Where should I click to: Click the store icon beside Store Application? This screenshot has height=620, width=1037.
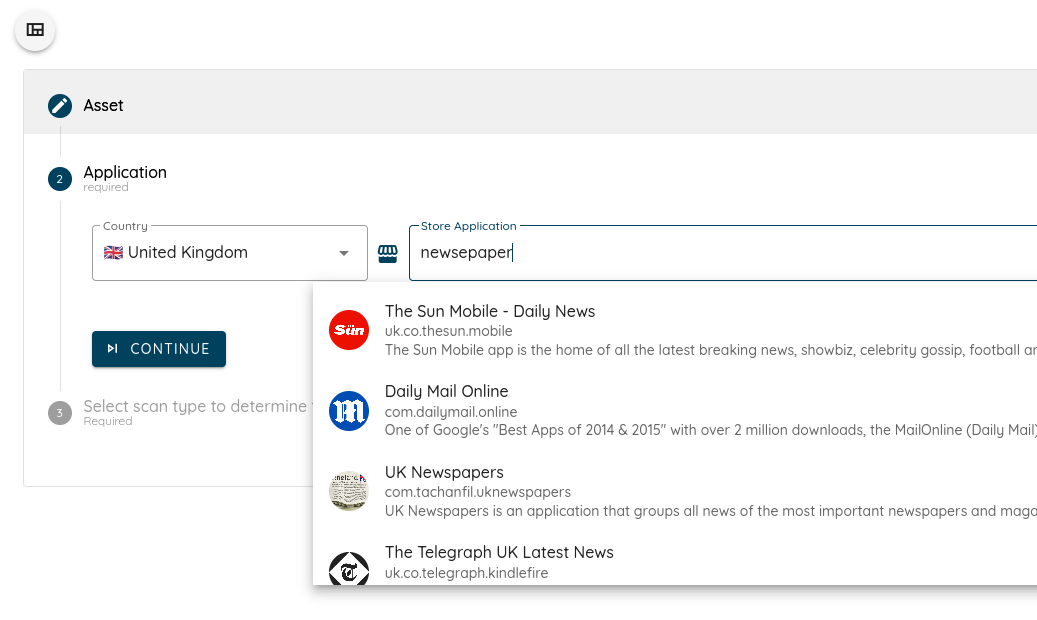tap(388, 253)
